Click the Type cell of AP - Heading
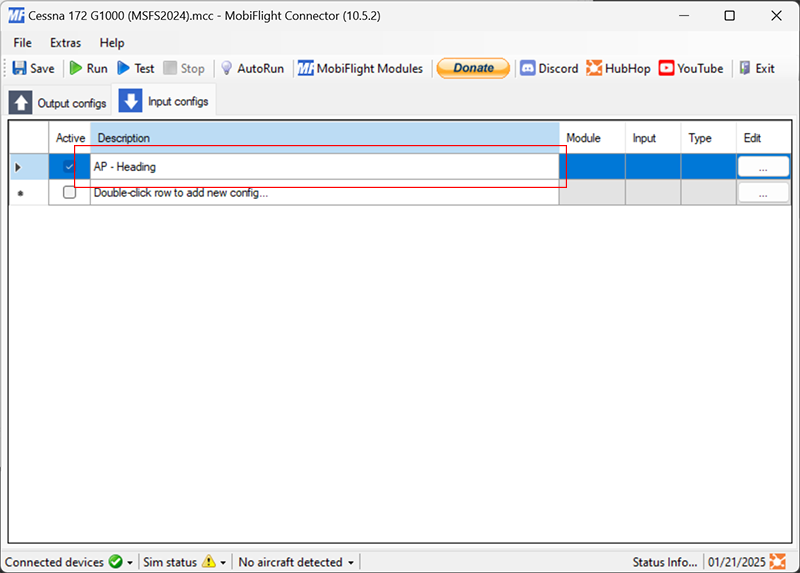The height and width of the screenshot is (573, 800). (709, 166)
